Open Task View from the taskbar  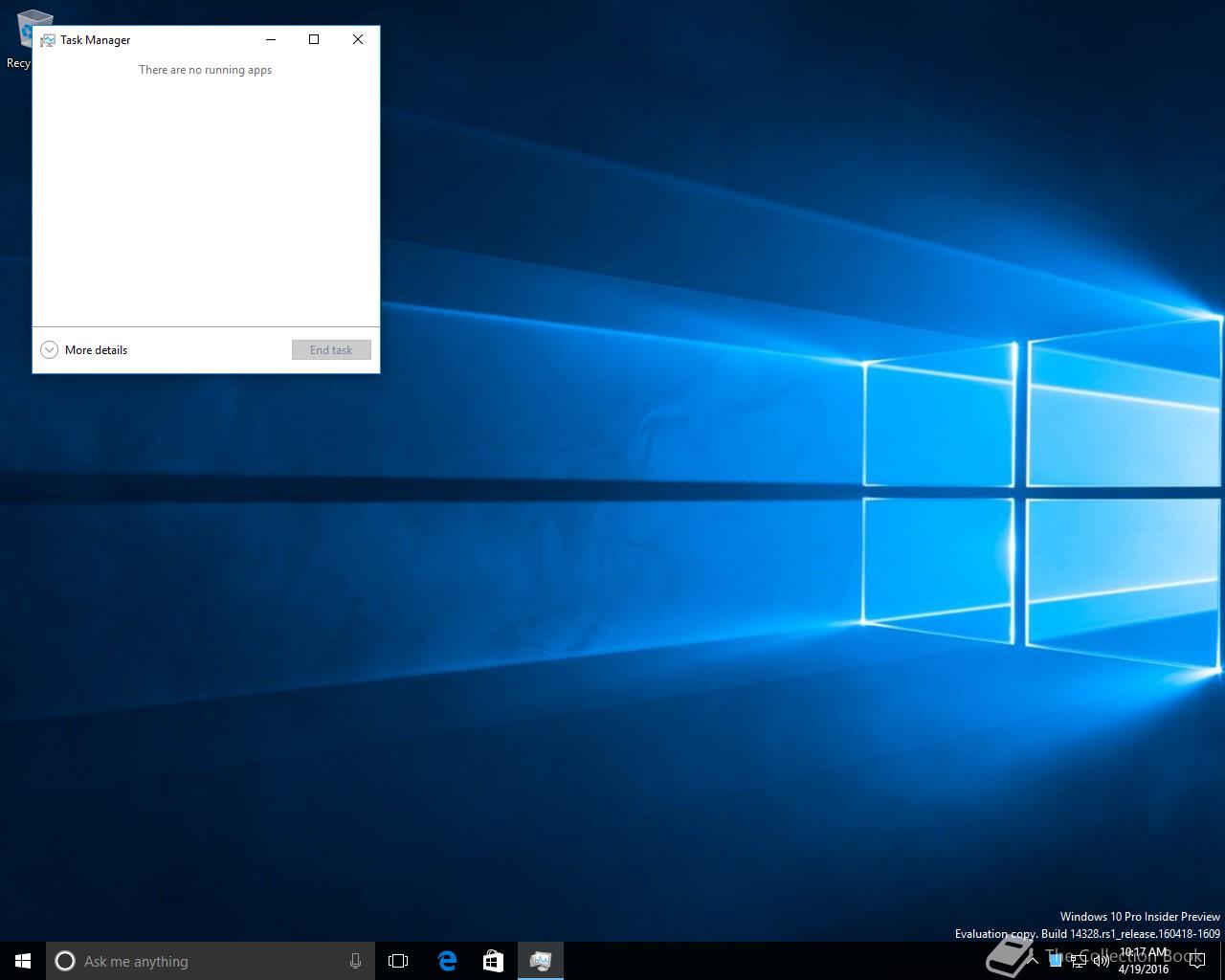(x=398, y=961)
